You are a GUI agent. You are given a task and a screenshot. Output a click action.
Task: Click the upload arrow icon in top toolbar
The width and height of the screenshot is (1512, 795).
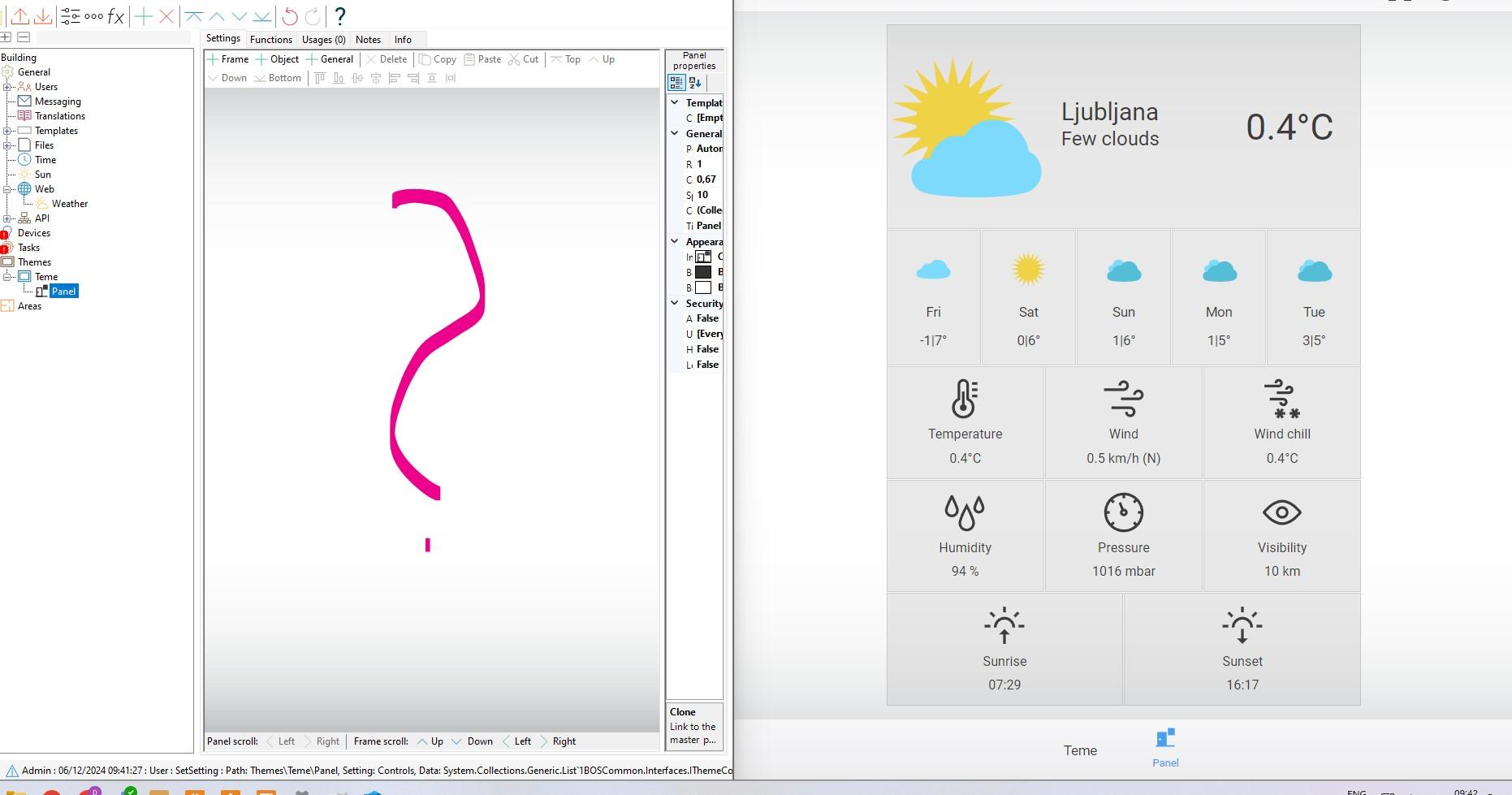pos(20,16)
